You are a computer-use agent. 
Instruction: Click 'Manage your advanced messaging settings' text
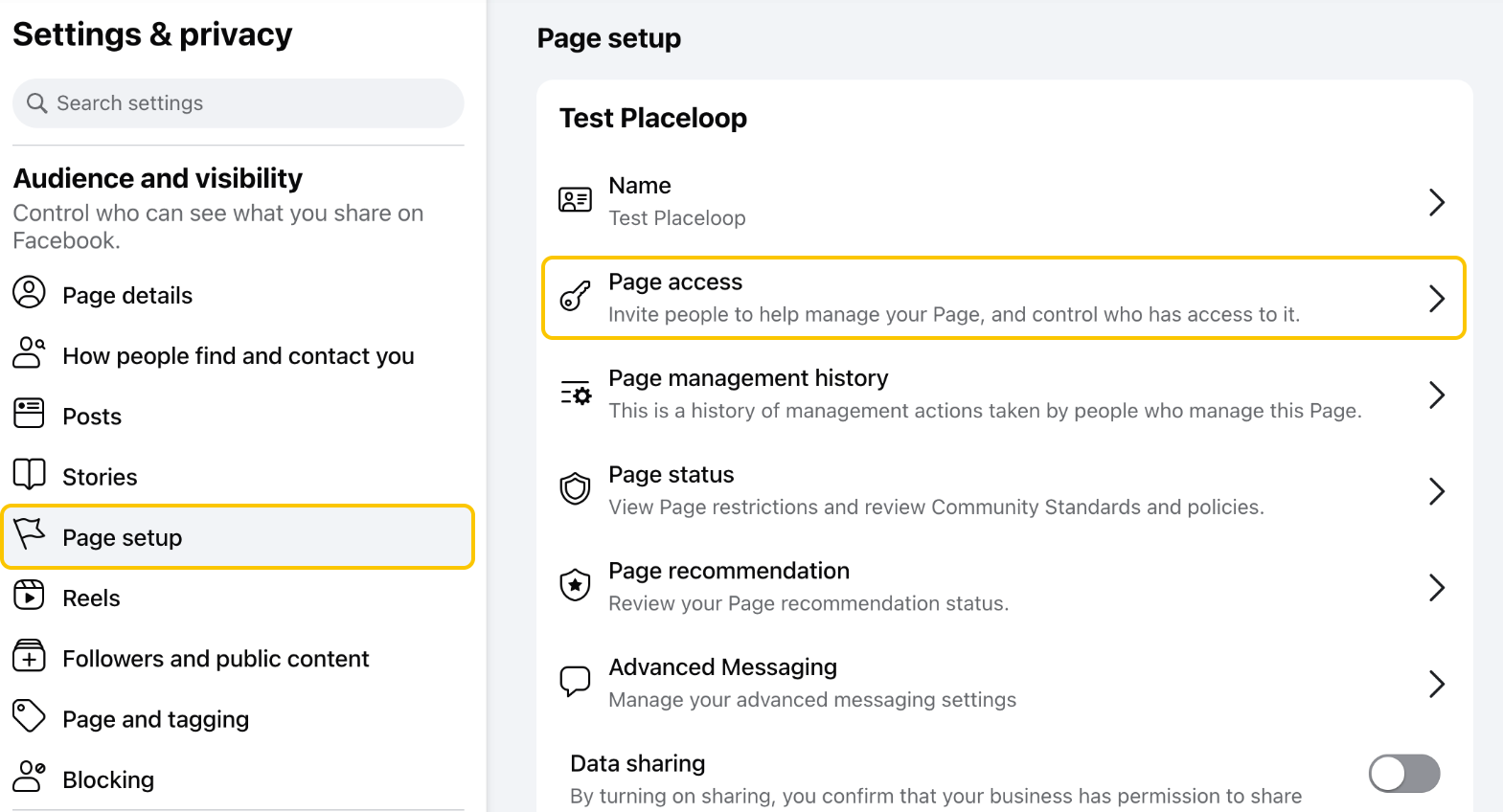pyautogui.click(x=812, y=700)
